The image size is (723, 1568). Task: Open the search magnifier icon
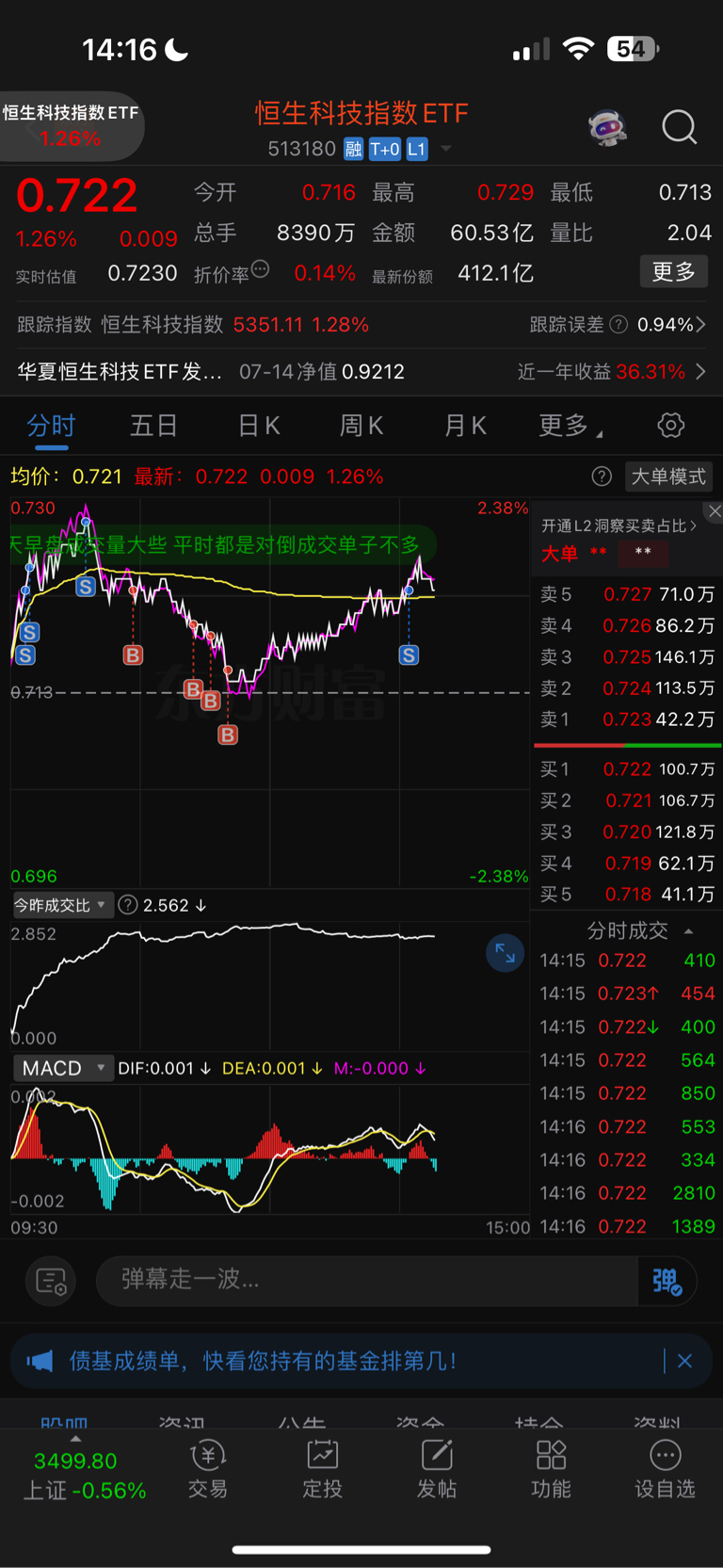[x=679, y=127]
